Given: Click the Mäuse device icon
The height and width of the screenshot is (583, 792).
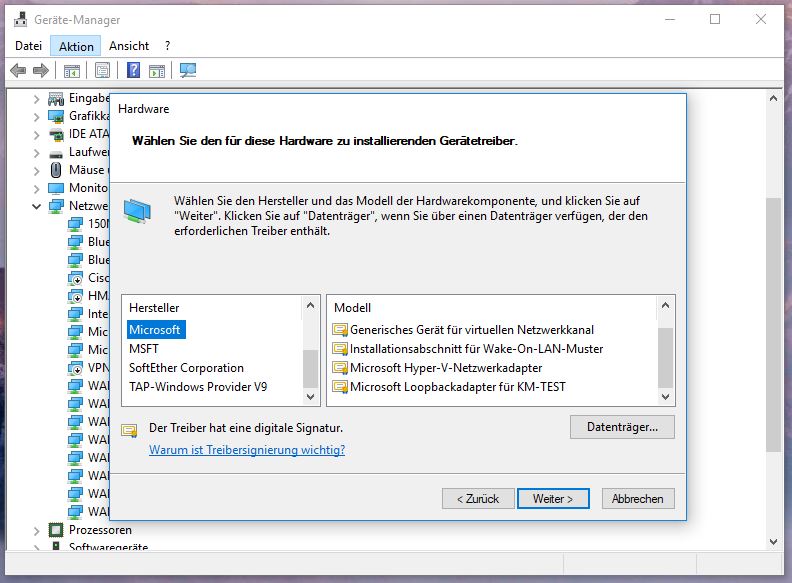Looking at the screenshot, I should pos(56,170).
